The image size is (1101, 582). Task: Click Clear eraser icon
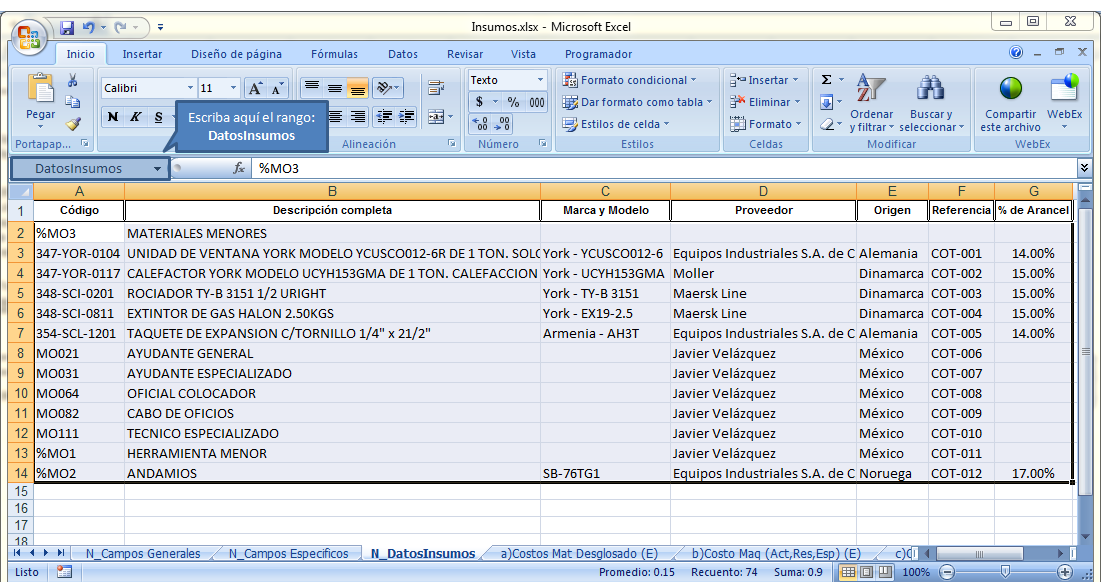(x=826, y=124)
